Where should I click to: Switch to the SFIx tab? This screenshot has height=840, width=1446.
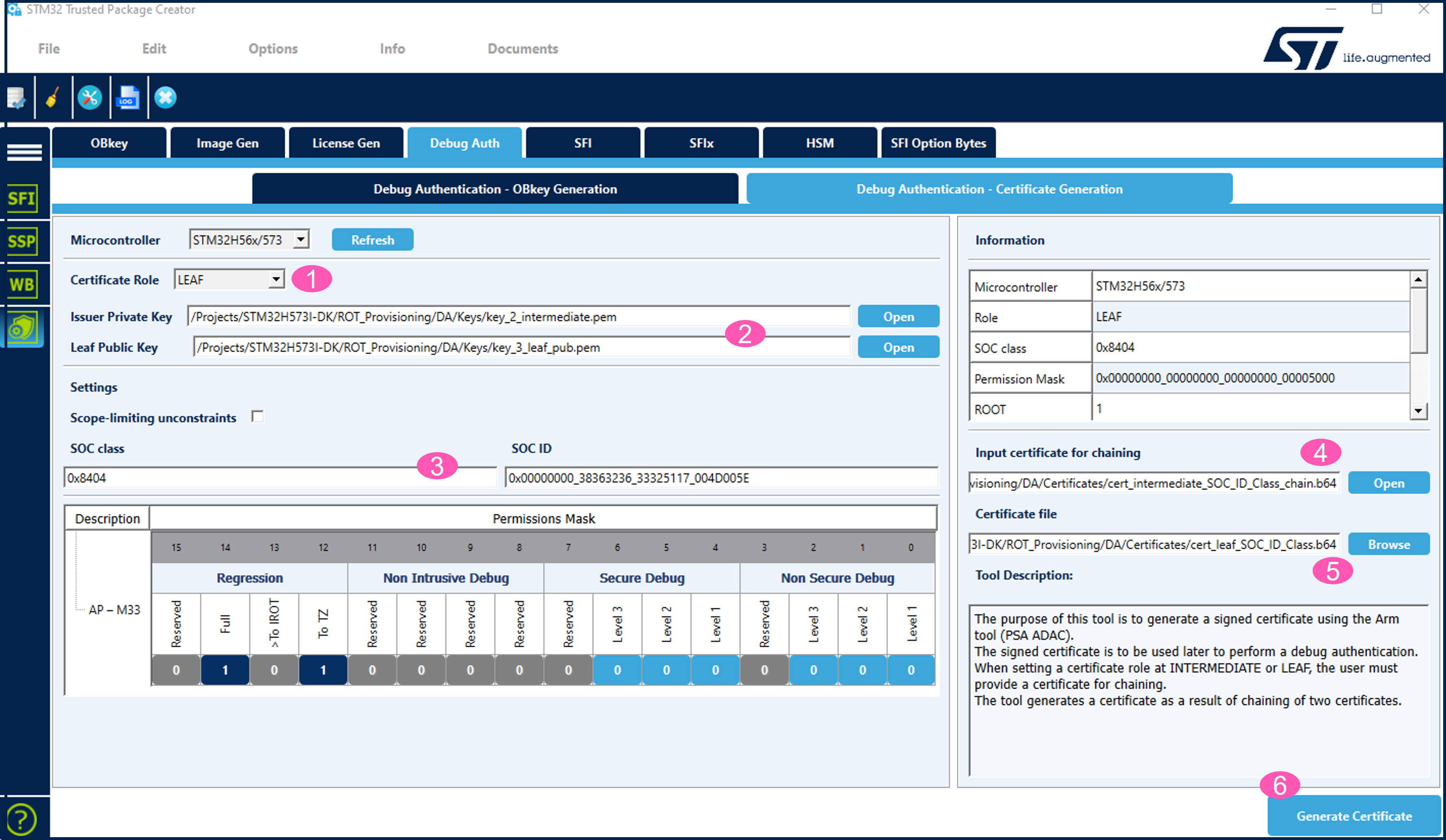[701, 143]
